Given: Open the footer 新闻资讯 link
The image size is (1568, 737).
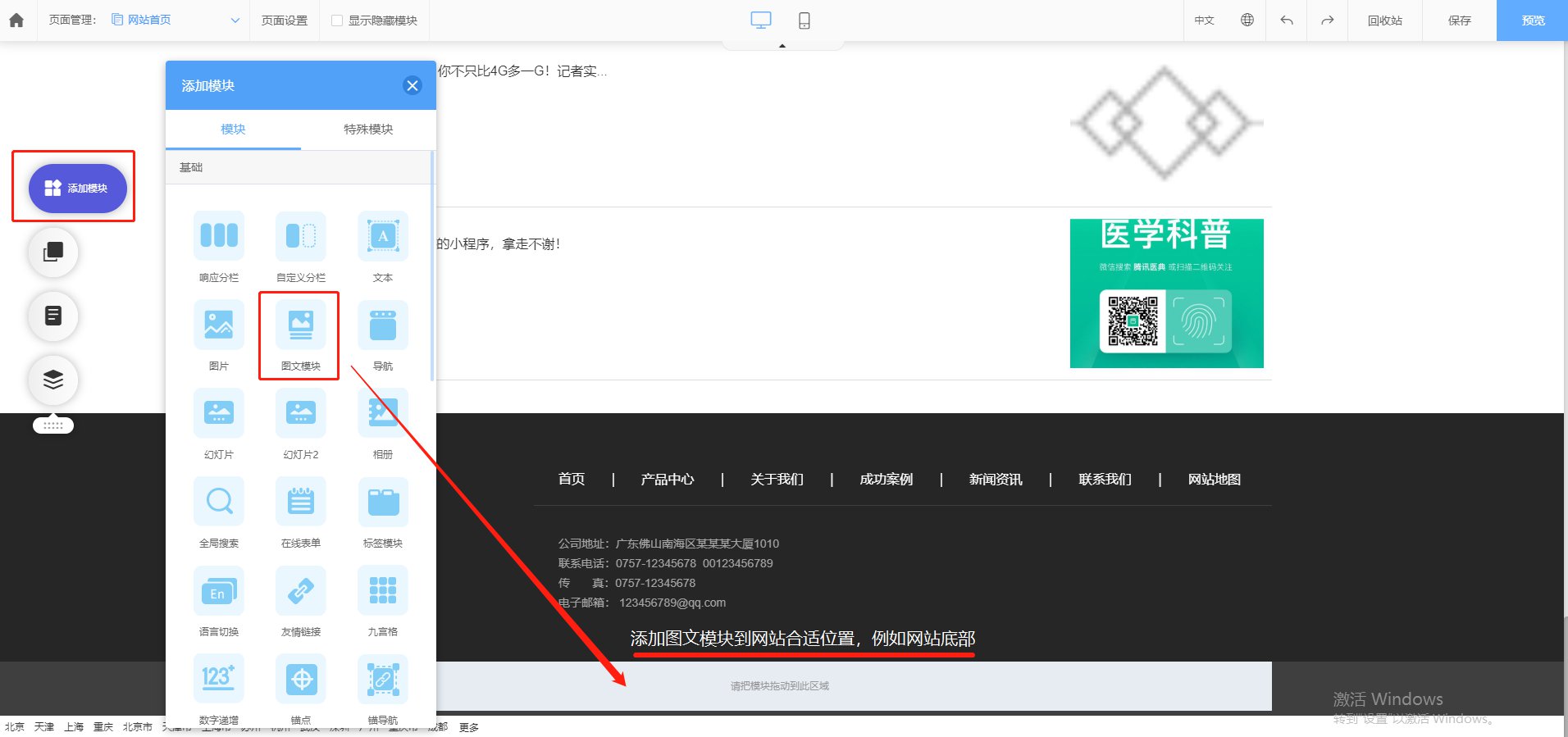Looking at the screenshot, I should coord(996,480).
